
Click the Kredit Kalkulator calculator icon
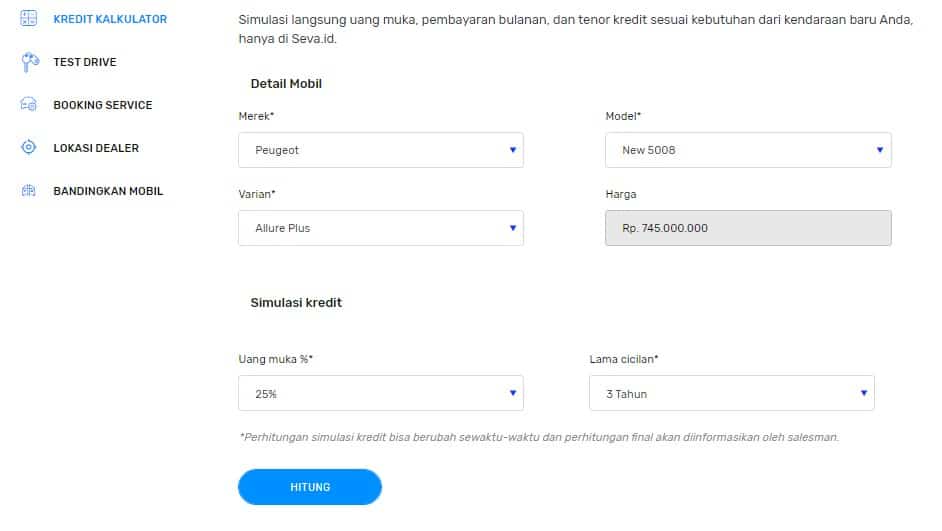(28, 19)
